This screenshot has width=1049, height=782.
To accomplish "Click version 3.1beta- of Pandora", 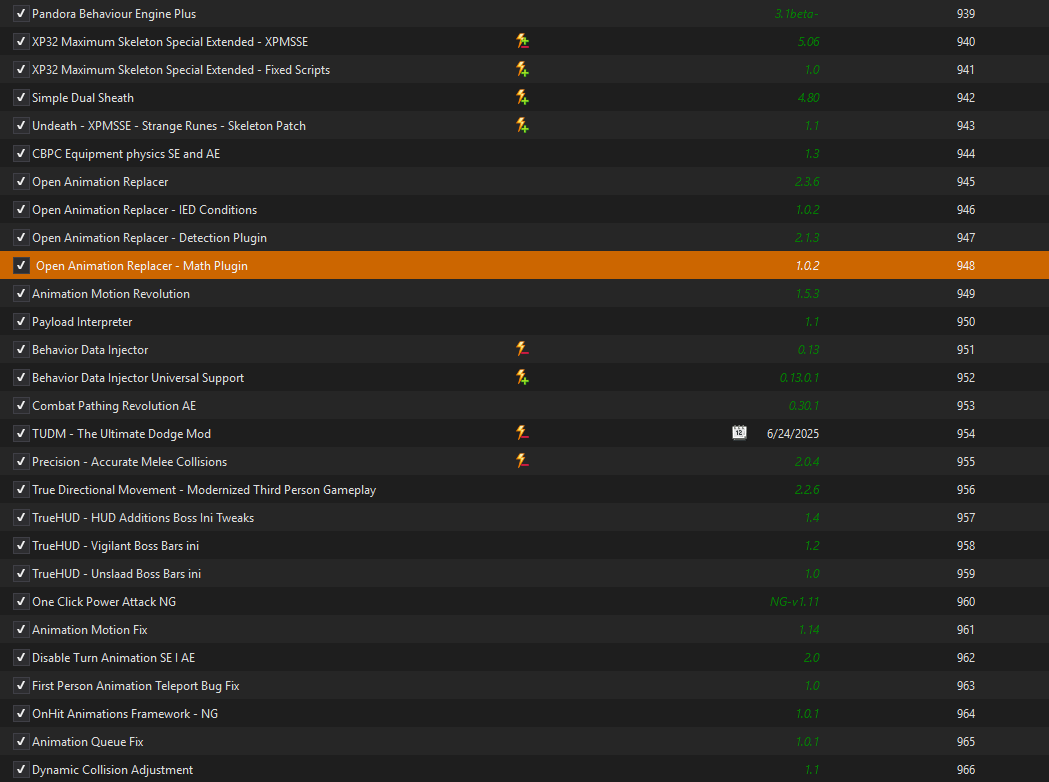I will point(796,13).
